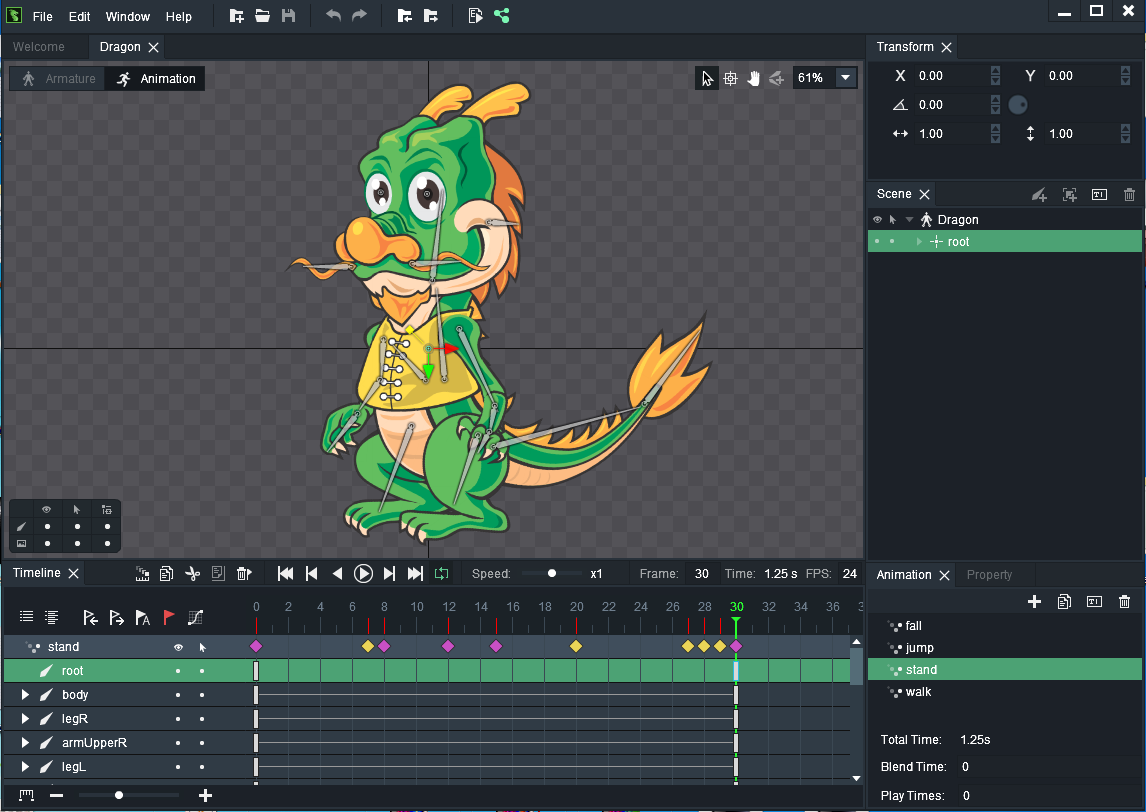
Task: Click the scissors cut keyframe icon
Action: coord(193,574)
